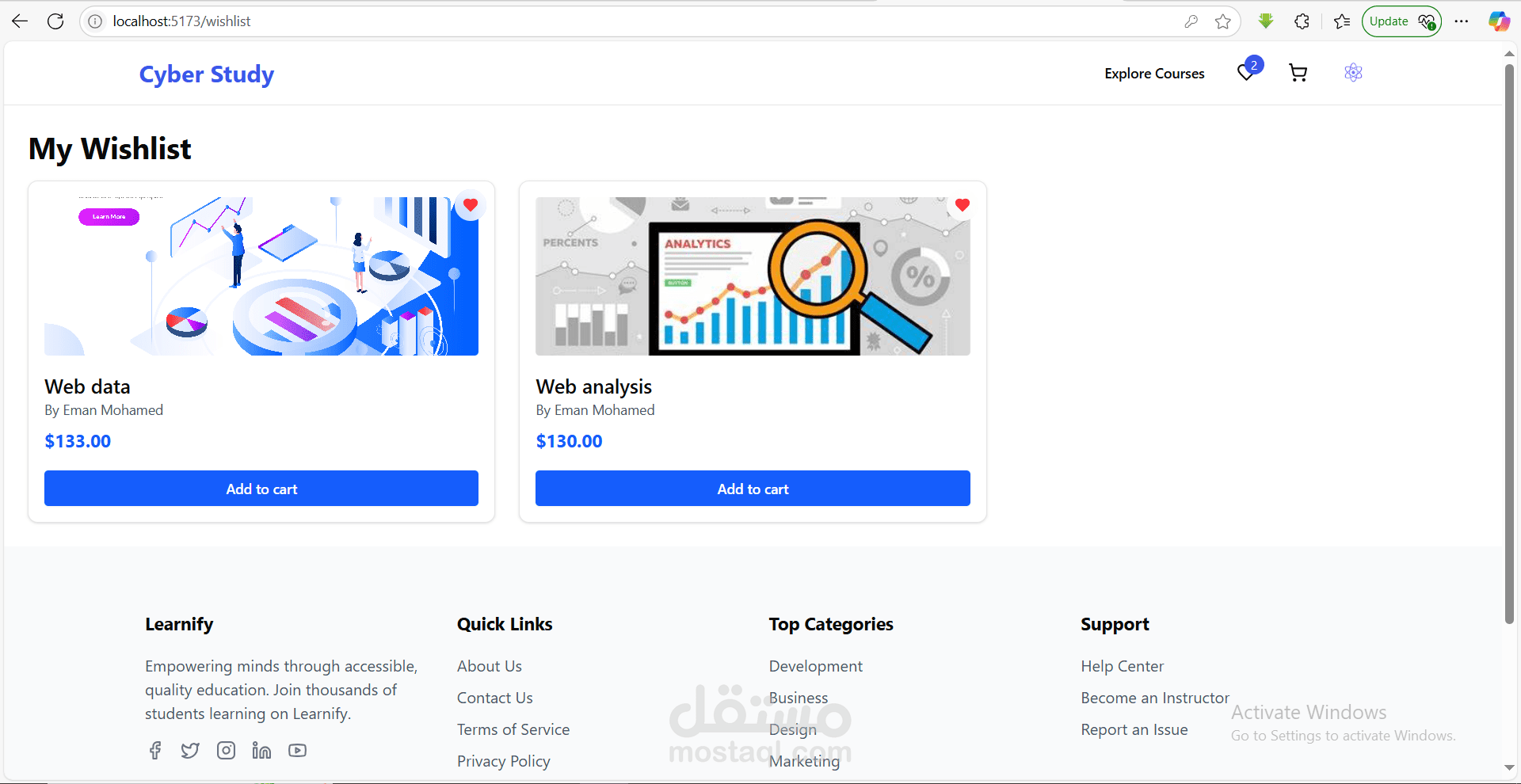Click the atom profile icon in header
Image resolution: width=1521 pixels, height=784 pixels.
tap(1353, 73)
